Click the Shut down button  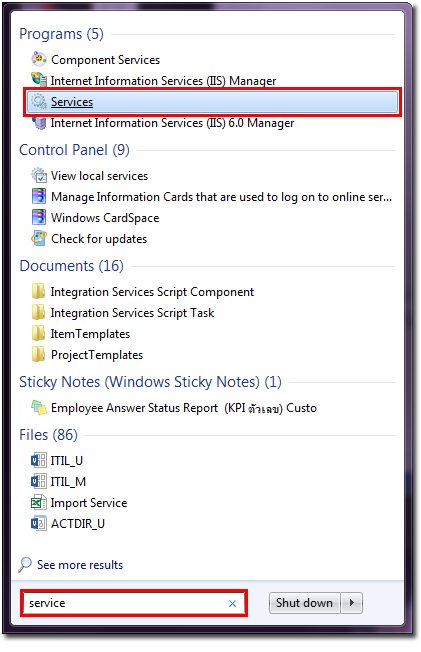coord(305,603)
